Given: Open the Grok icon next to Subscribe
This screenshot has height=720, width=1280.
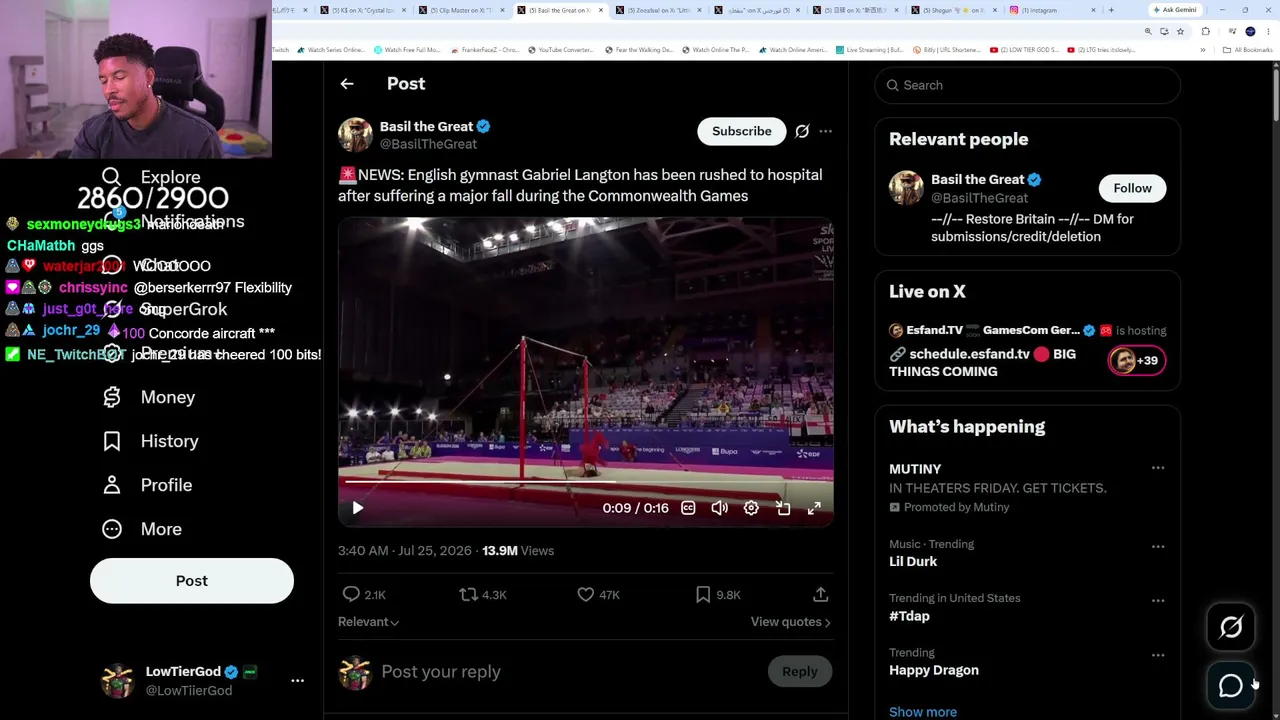Looking at the screenshot, I should 802,131.
